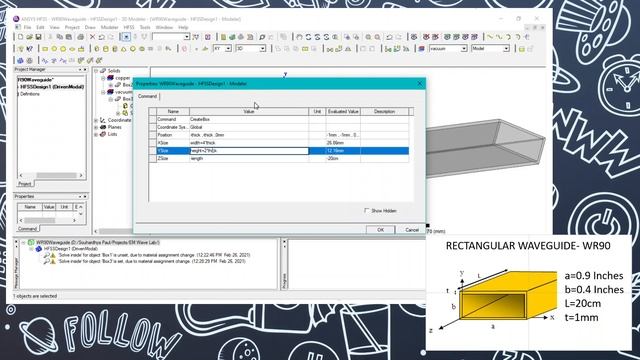
Task: Select the Draw cylinder tool icon
Action: 106,49
